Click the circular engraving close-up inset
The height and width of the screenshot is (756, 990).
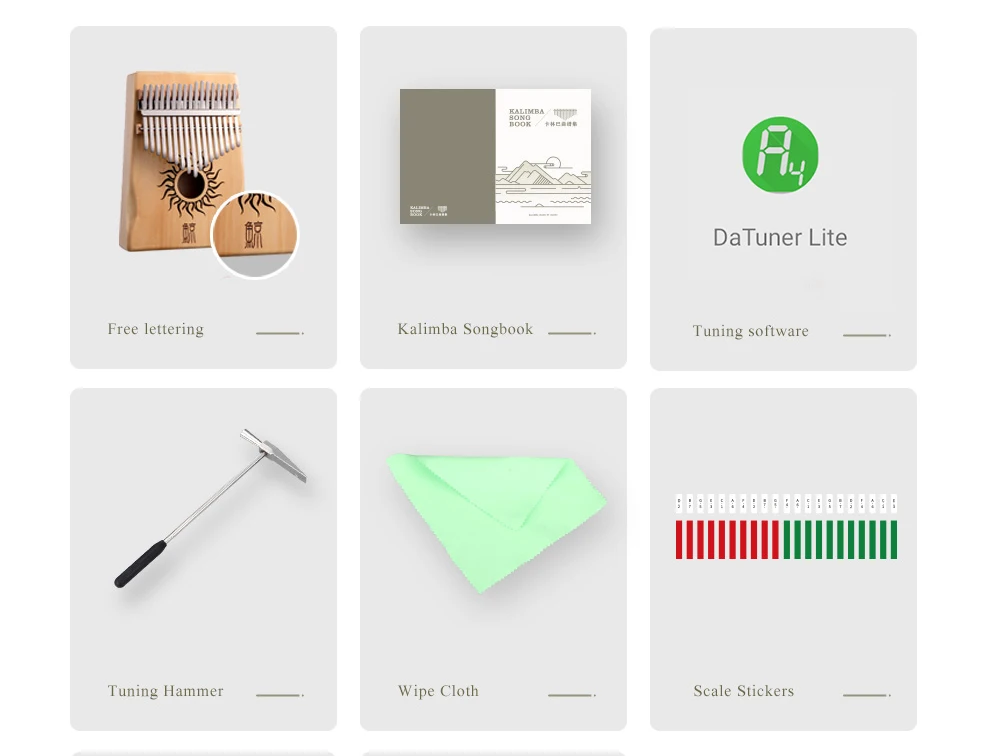254,234
